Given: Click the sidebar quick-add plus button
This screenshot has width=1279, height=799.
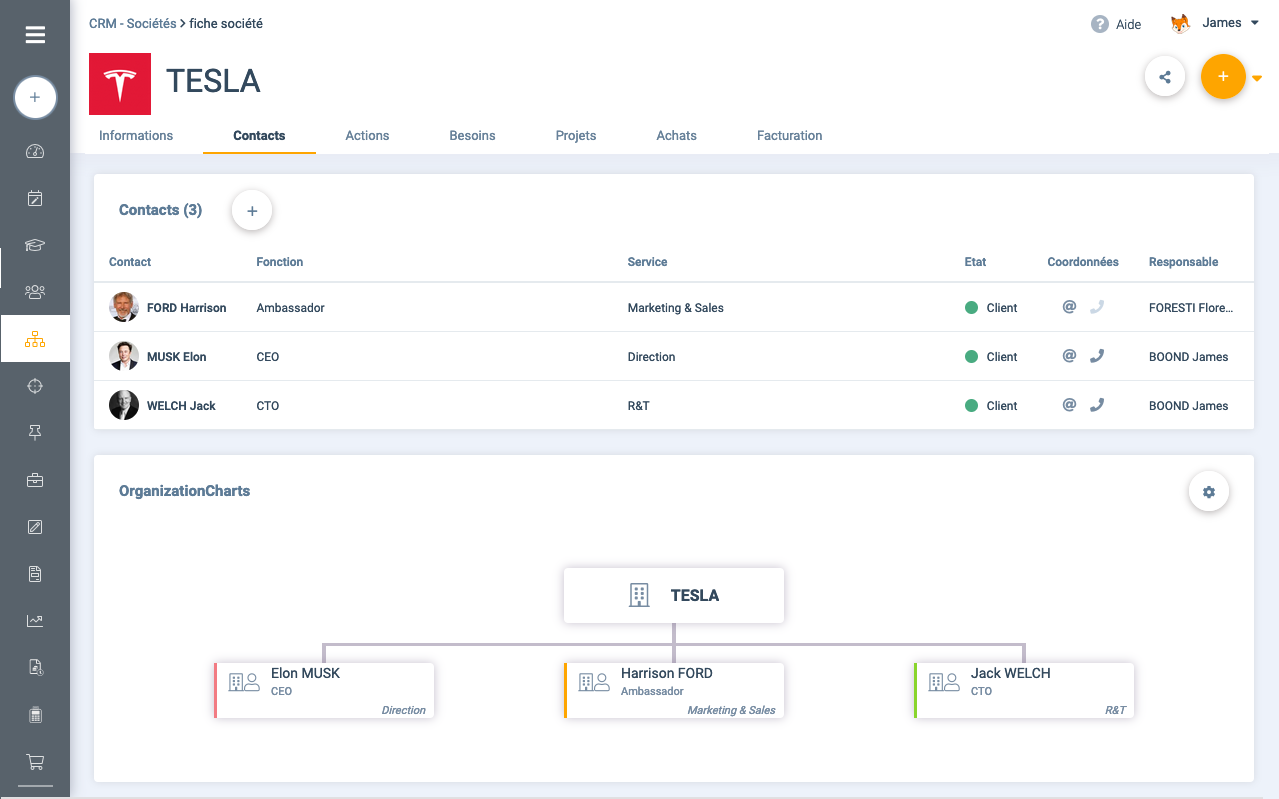Looking at the screenshot, I should (35, 98).
